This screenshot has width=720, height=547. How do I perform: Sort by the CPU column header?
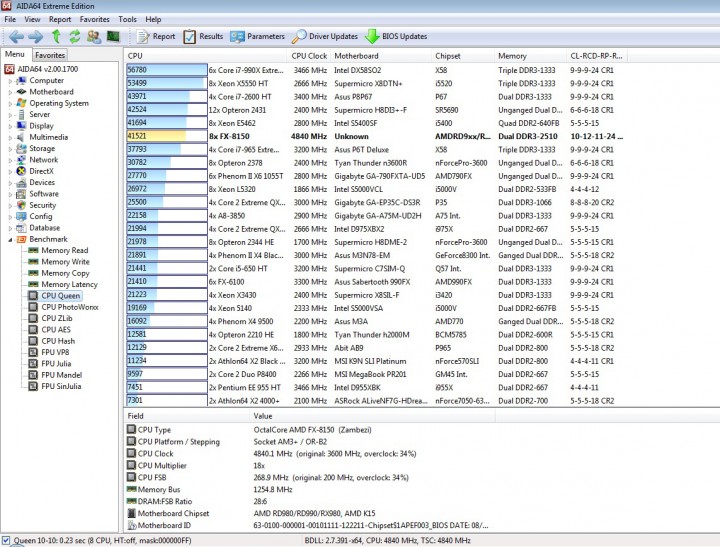(206, 56)
